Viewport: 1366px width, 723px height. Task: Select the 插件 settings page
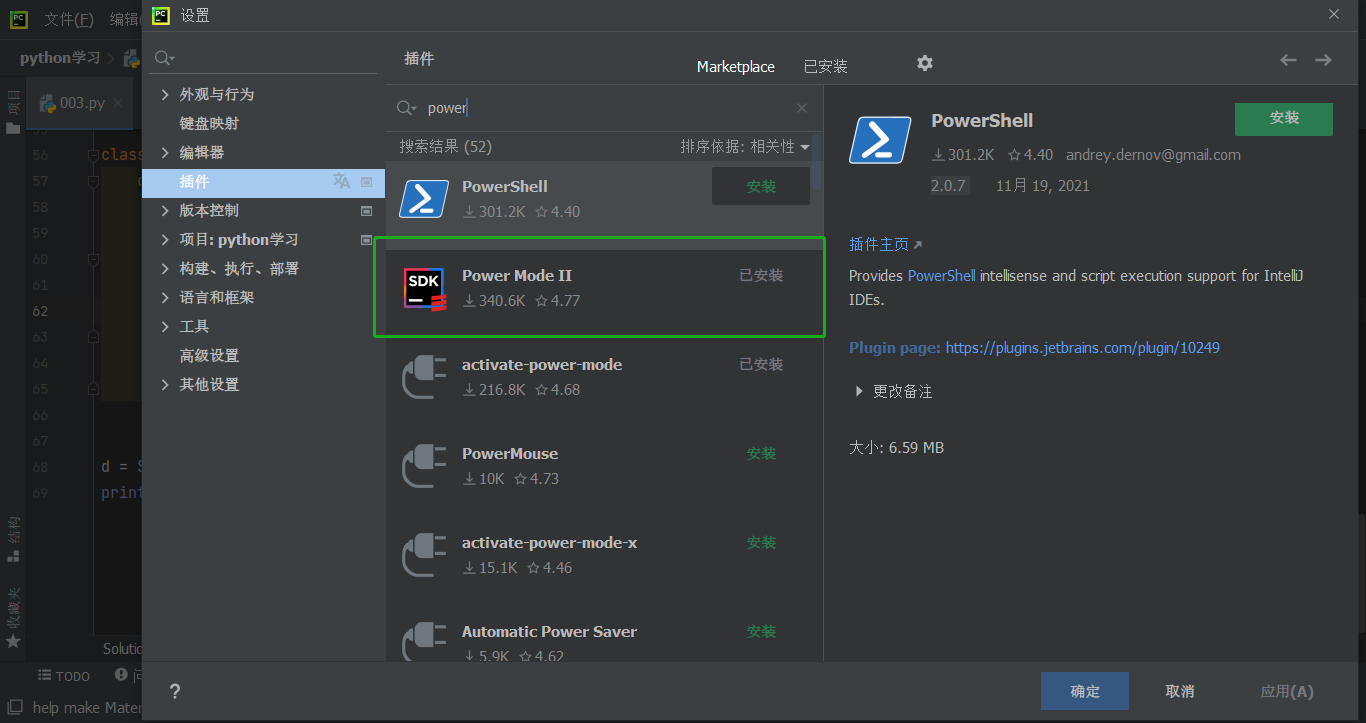pos(263,182)
